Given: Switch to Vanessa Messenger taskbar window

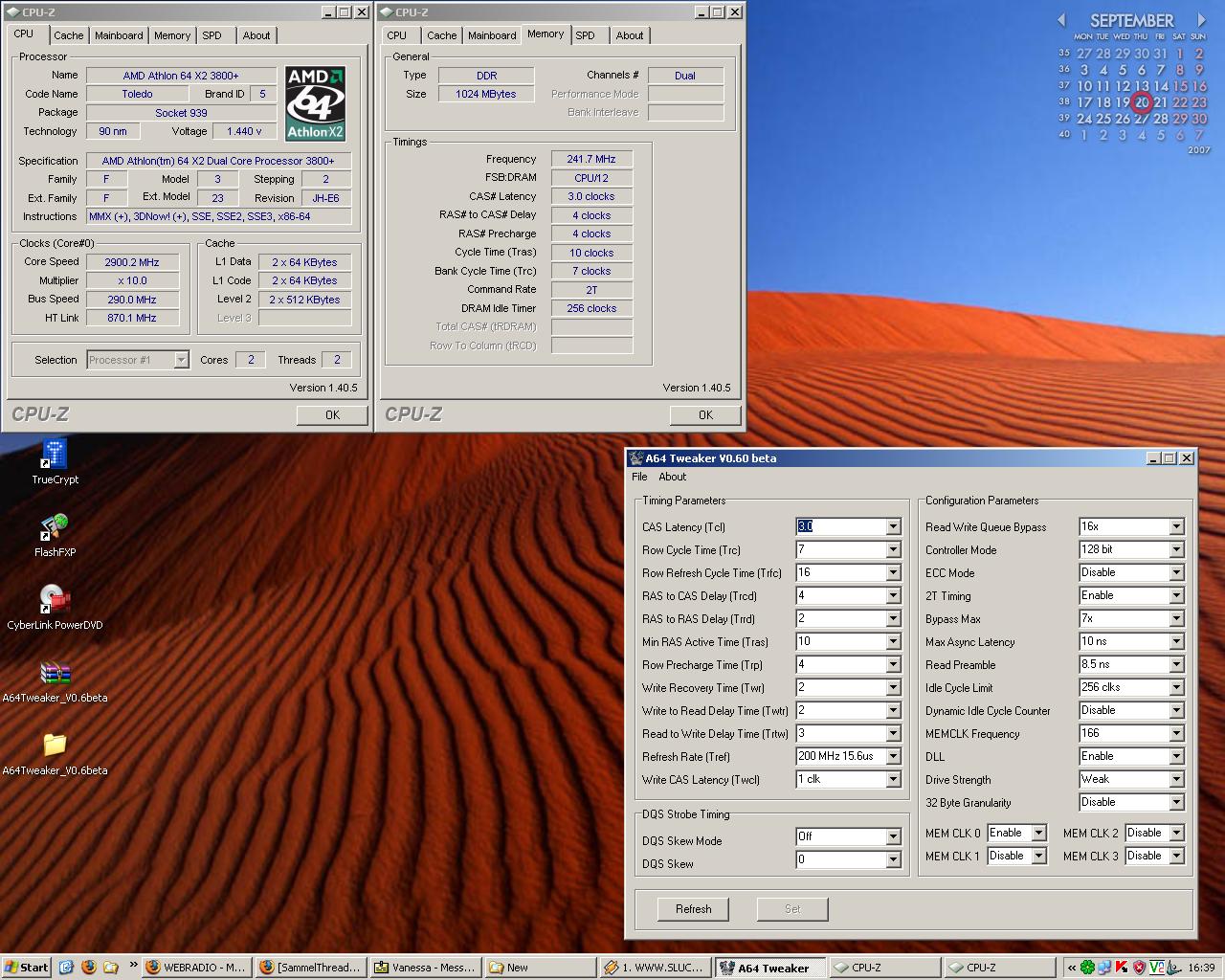Looking at the screenshot, I should [x=424, y=968].
